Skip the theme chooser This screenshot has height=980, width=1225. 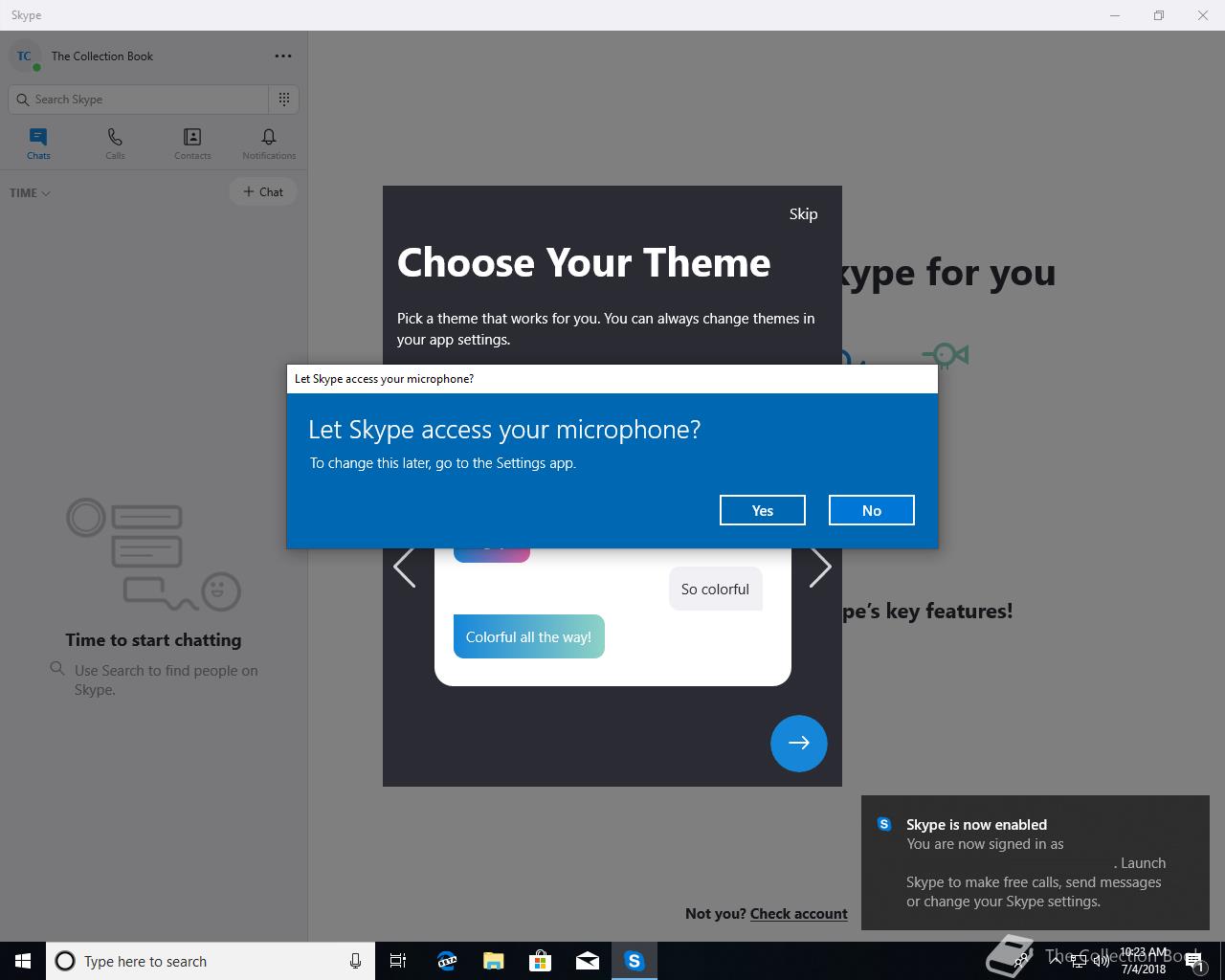point(803,213)
